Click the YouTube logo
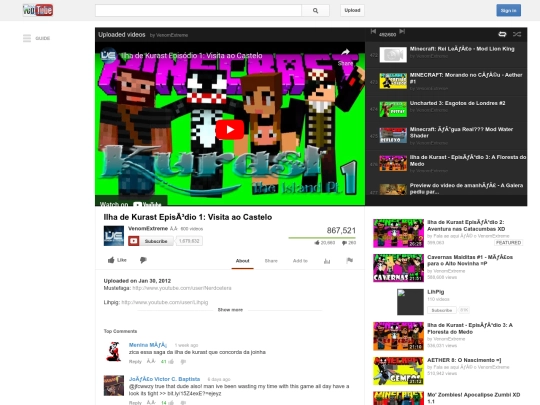The height and width of the screenshot is (405, 540). point(38,10)
